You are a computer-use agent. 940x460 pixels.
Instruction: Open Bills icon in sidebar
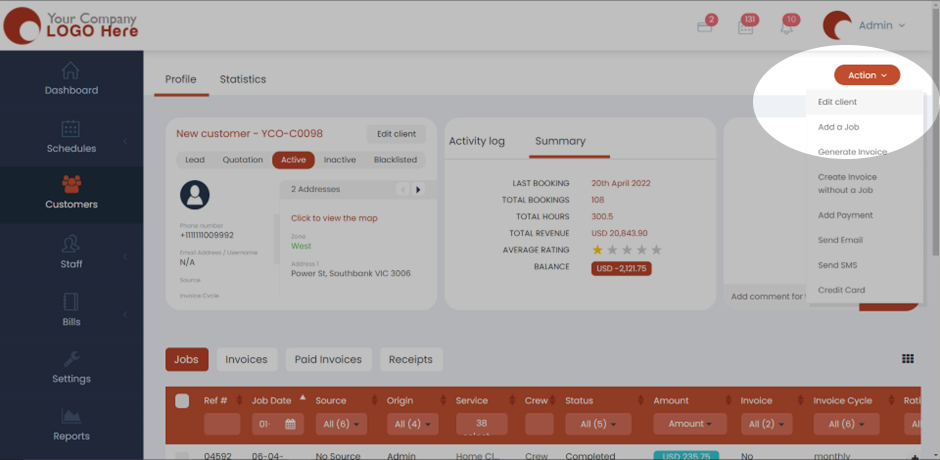coord(70,302)
